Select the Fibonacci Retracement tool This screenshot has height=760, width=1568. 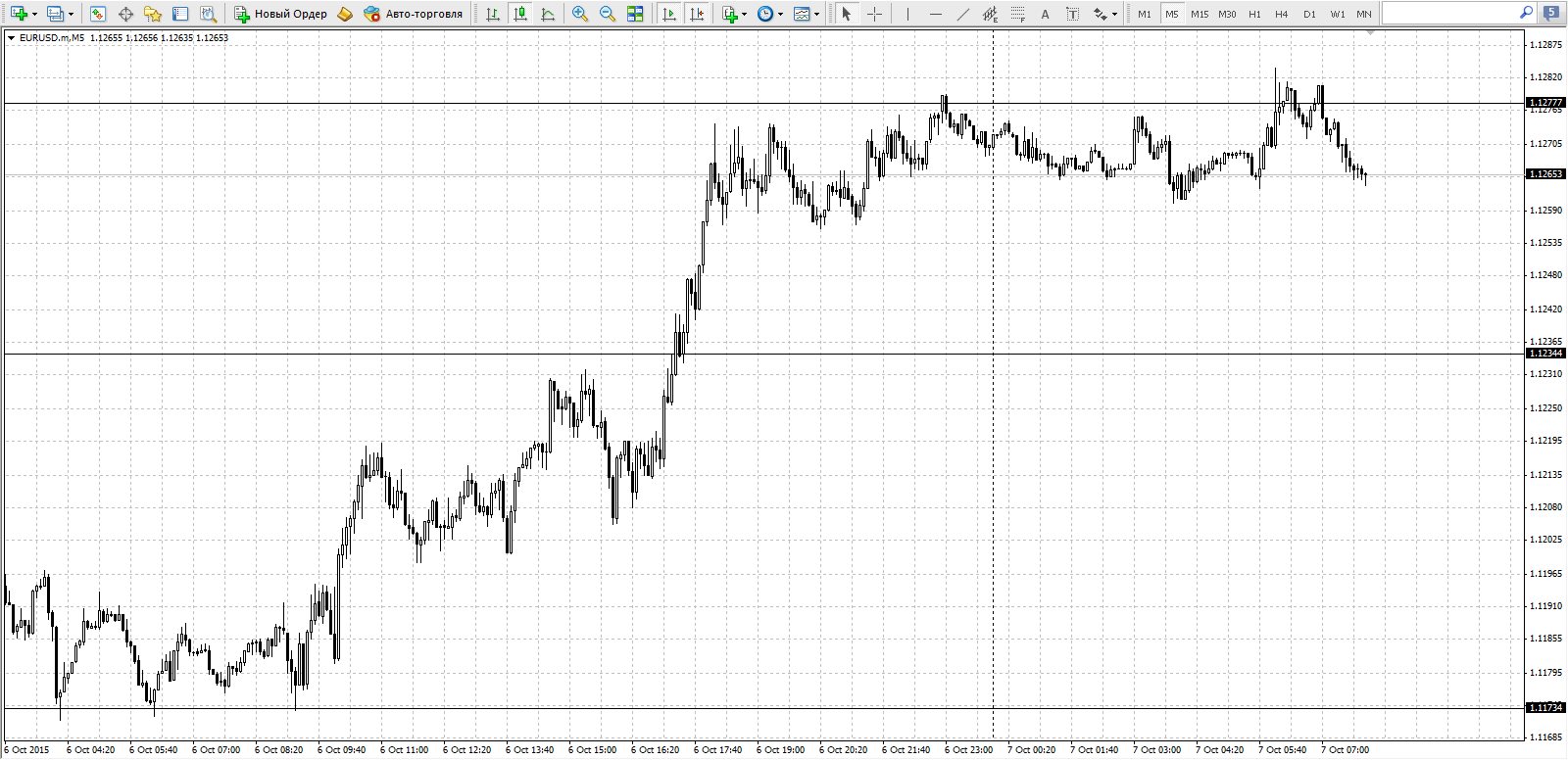(1018, 14)
